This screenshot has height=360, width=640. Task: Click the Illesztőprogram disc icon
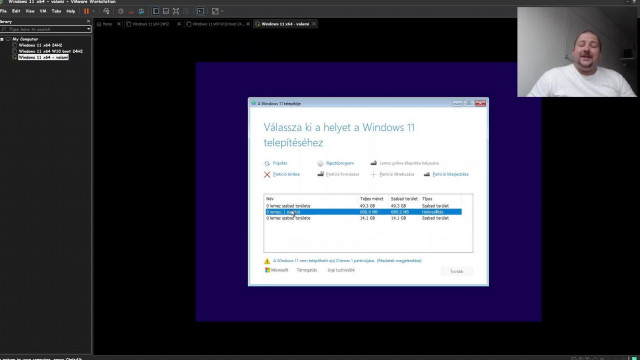pyautogui.click(x=320, y=163)
